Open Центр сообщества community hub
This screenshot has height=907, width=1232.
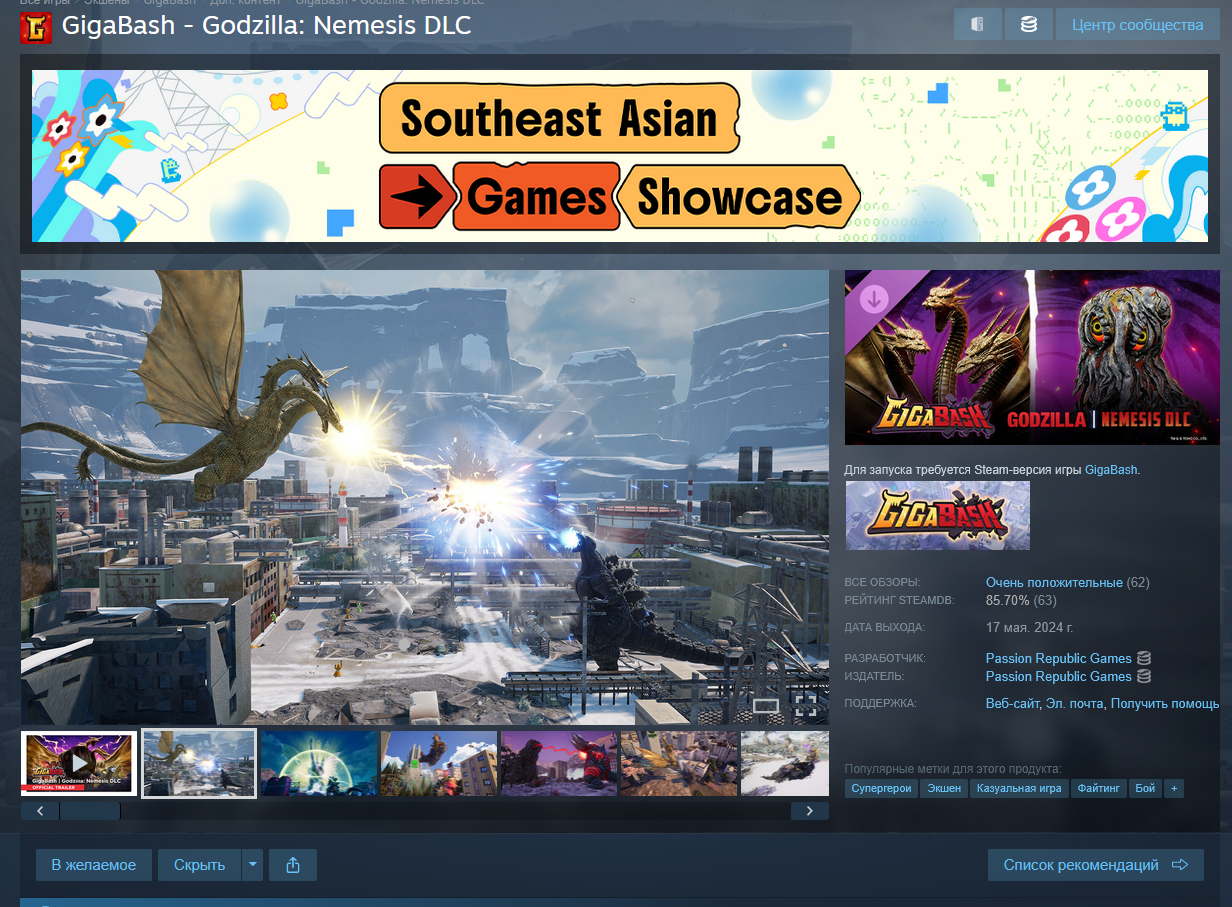point(1137,24)
